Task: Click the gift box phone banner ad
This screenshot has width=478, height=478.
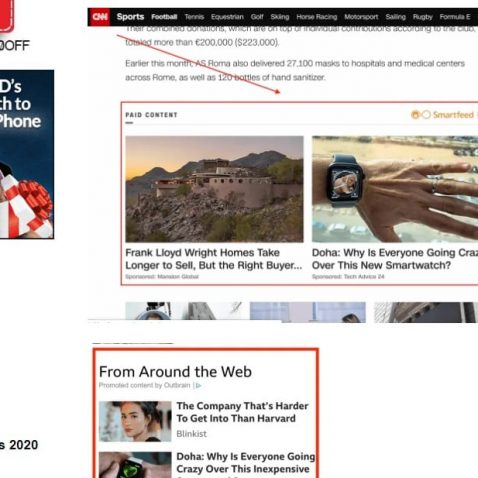Action: tap(27, 154)
